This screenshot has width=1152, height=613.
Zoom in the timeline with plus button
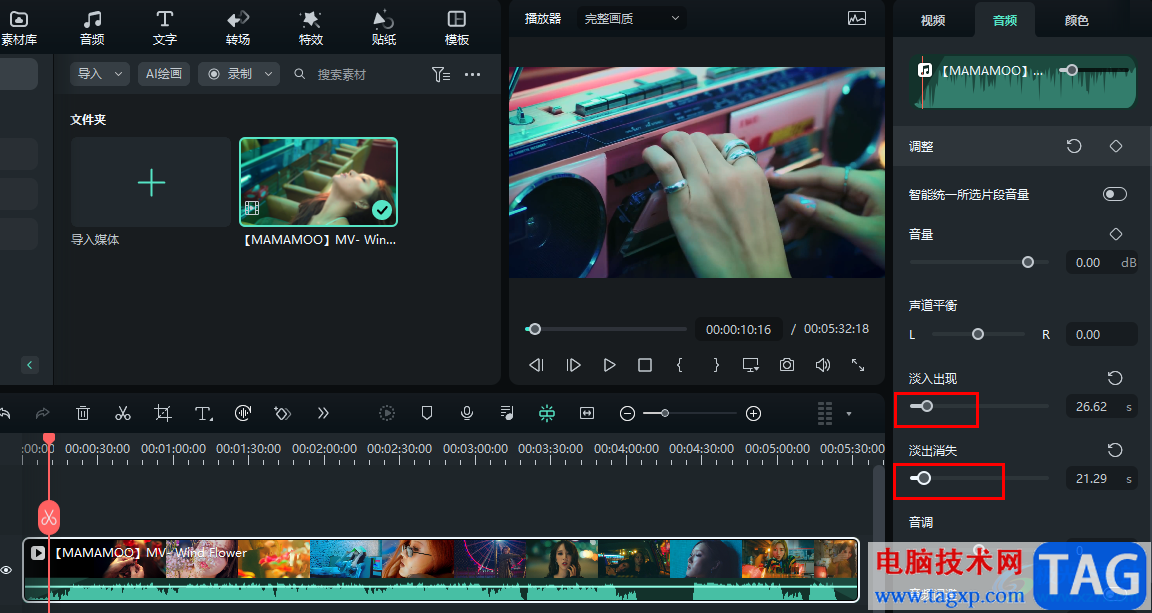pos(753,414)
